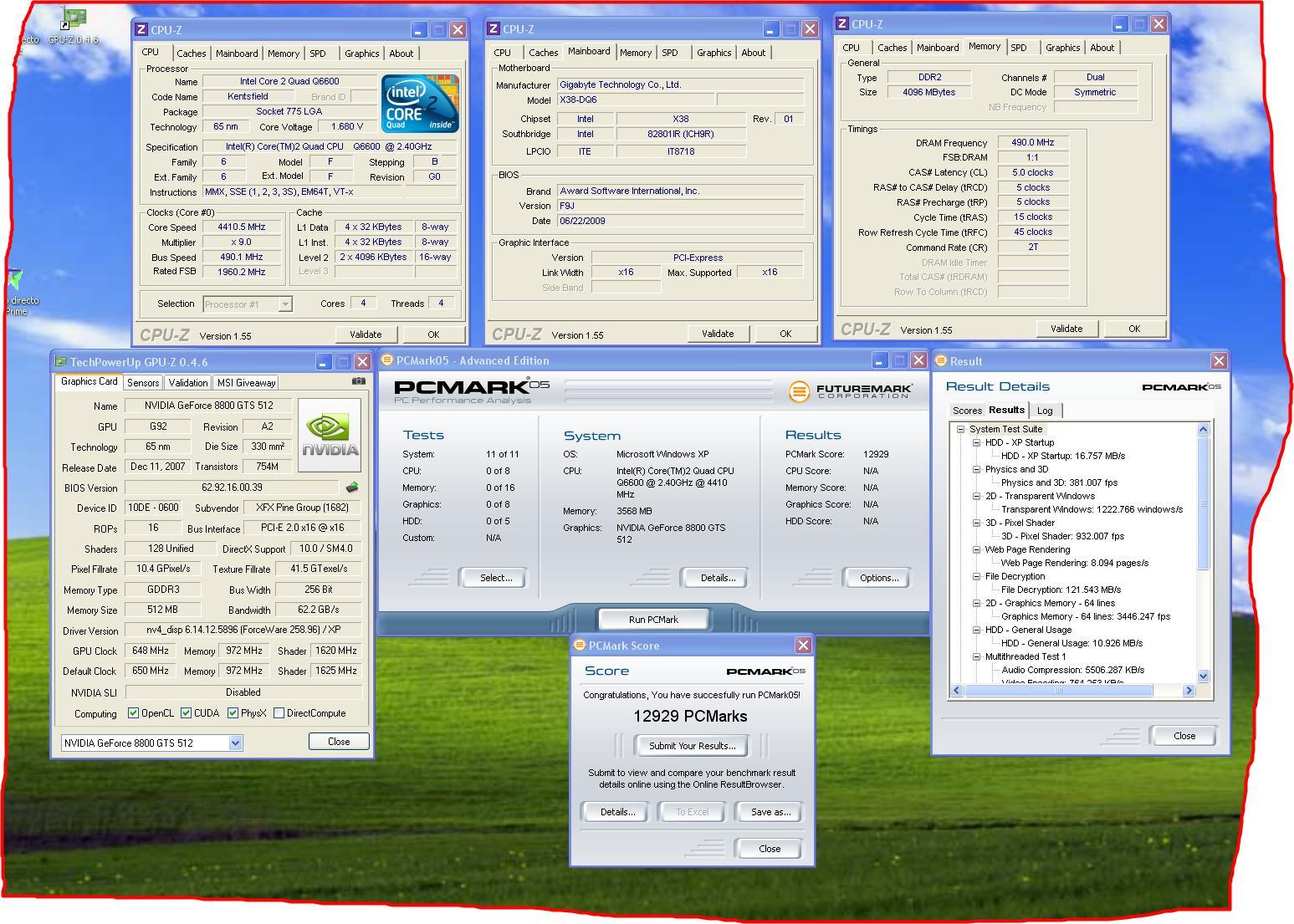
Task: Toggle the CUDA checkbox in GPU-Z
Action: [x=186, y=713]
